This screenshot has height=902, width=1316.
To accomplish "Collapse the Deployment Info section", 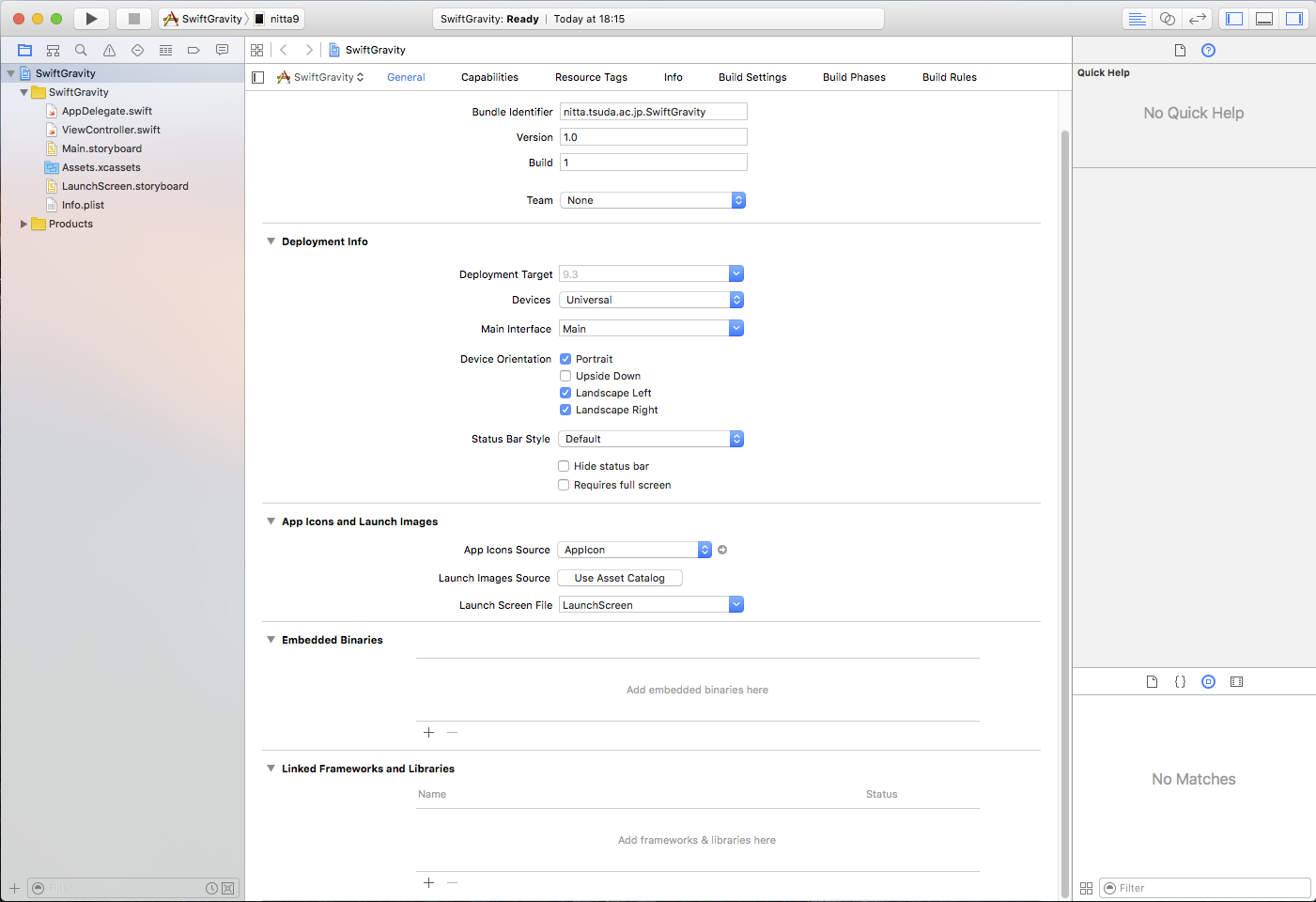I will point(271,241).
